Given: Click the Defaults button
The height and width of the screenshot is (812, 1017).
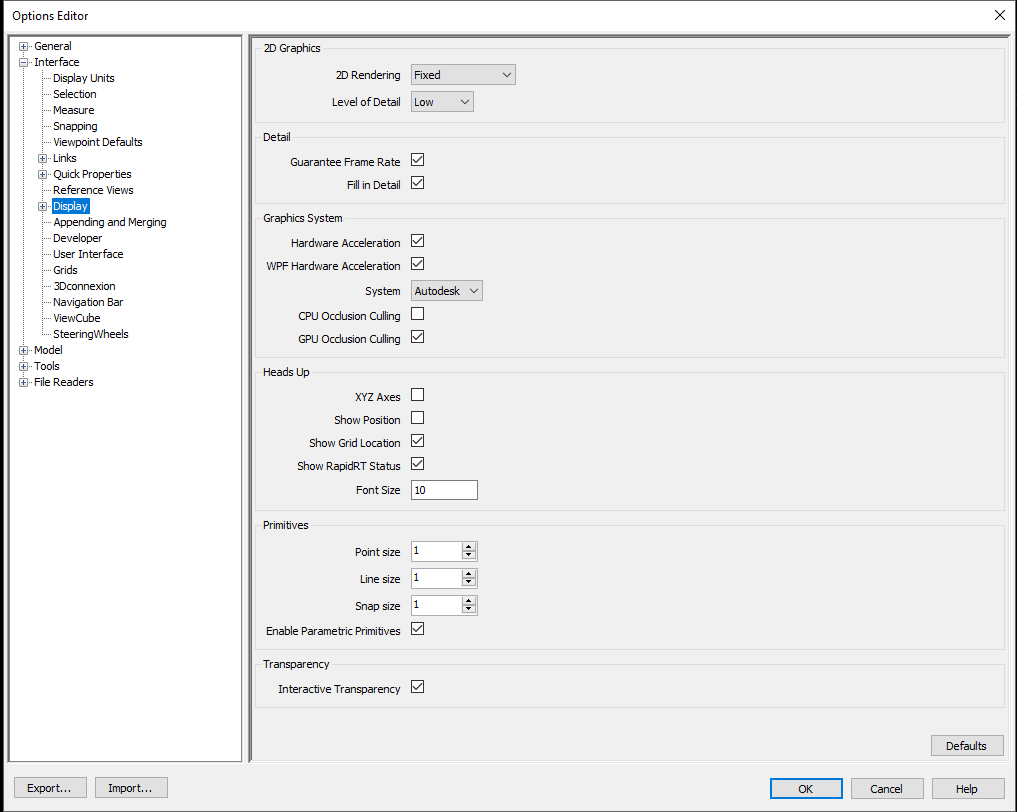Looking at the screenshot, I should pos(966,745).
